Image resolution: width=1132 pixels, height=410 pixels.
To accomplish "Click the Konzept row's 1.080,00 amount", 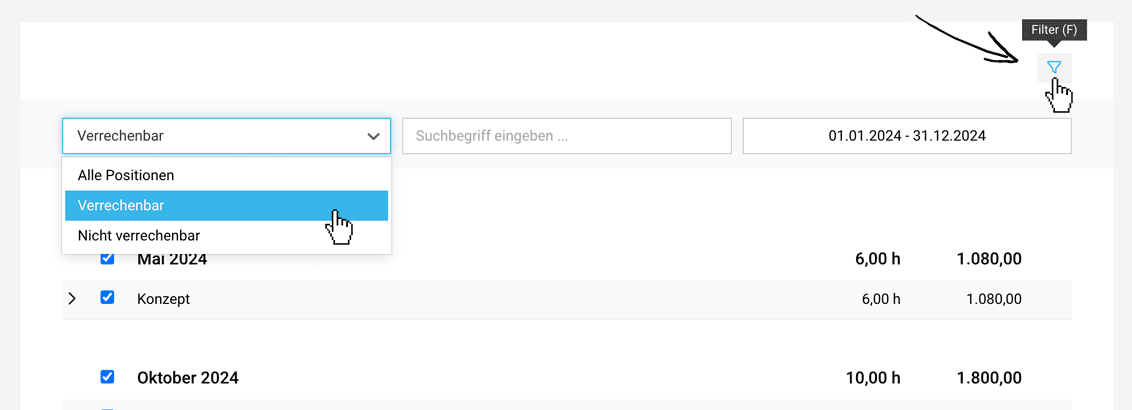I will pyautogui.click(x=993, y=299).
